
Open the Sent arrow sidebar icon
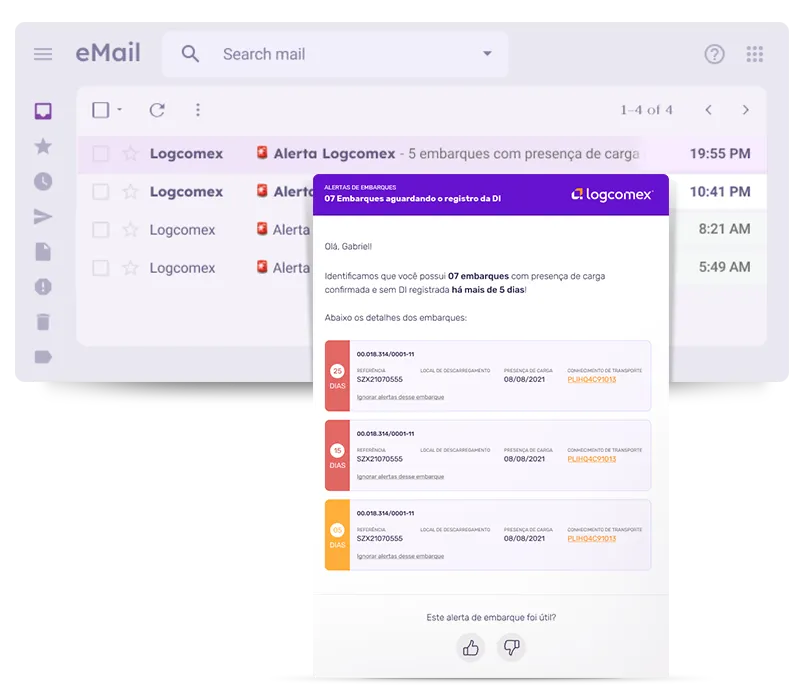[x=43, y=217]
